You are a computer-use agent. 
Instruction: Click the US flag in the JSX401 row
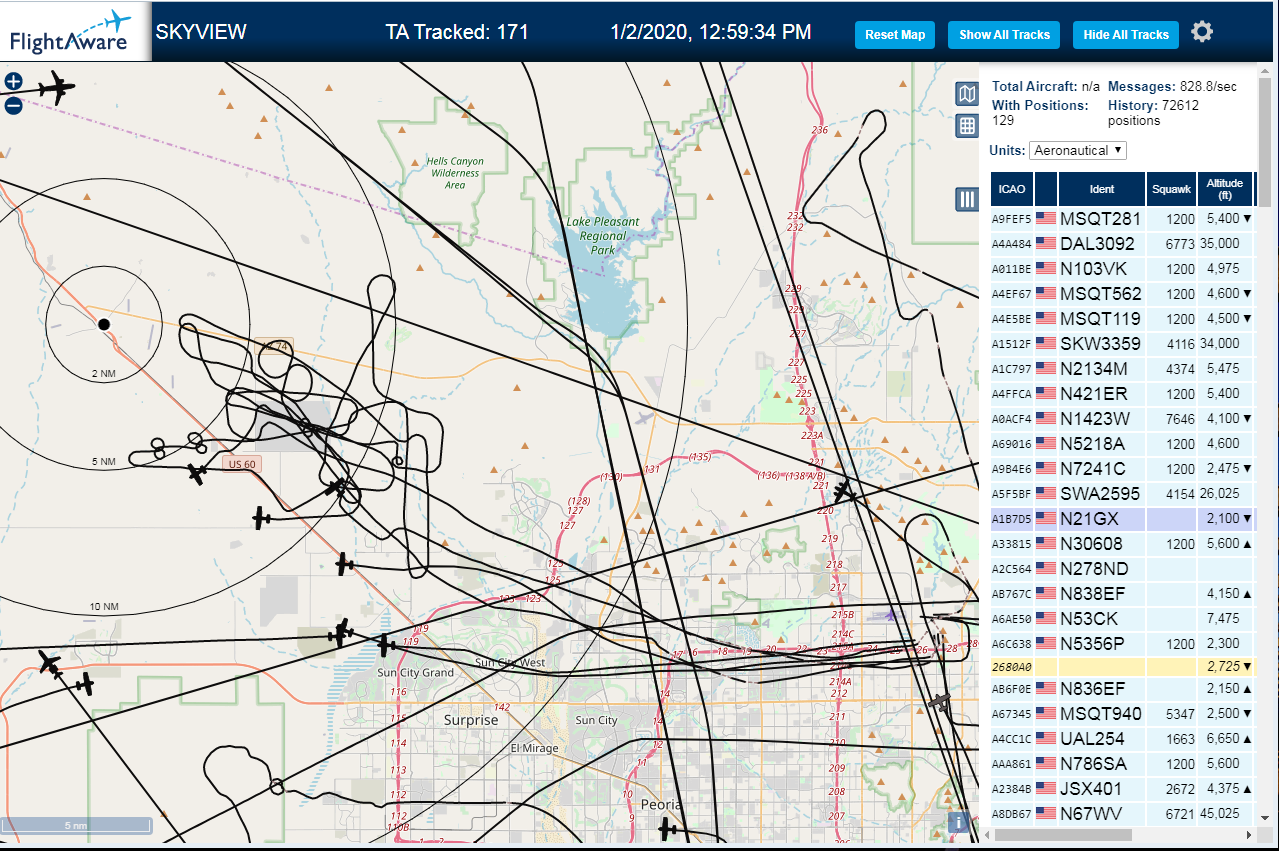[x=1046, y=788]
